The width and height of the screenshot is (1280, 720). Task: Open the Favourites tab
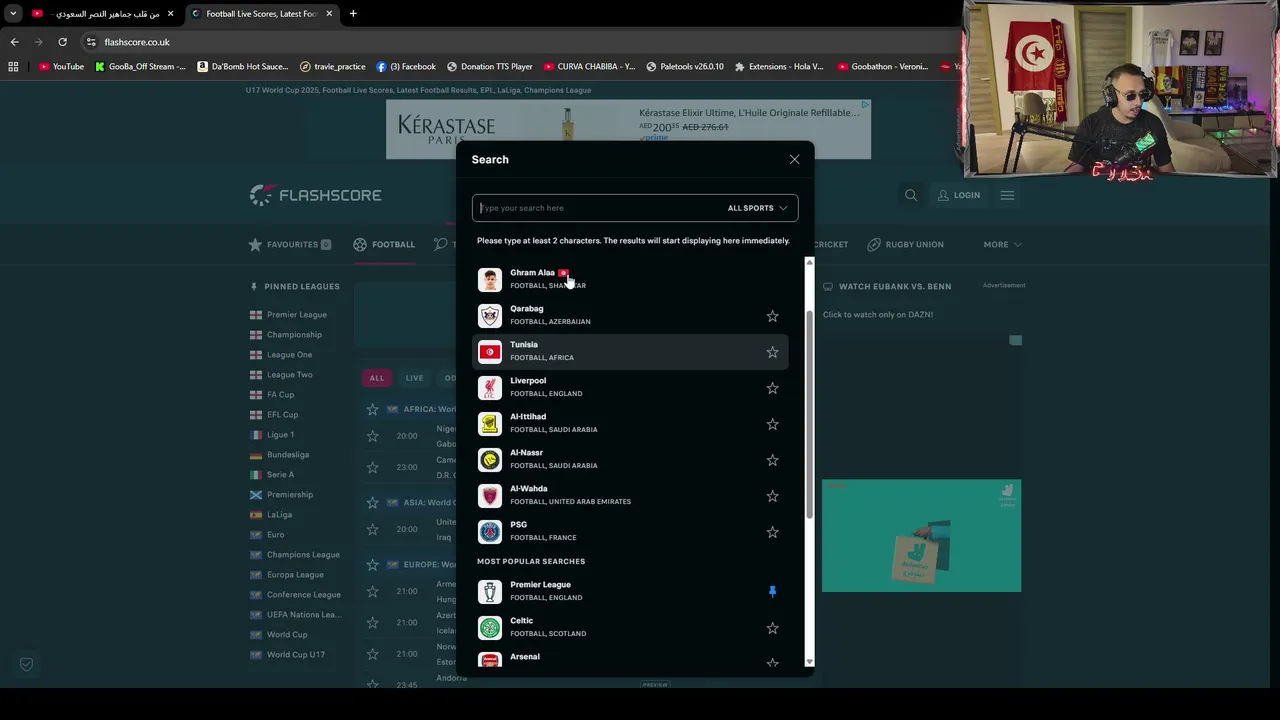(x=290, y=244)
